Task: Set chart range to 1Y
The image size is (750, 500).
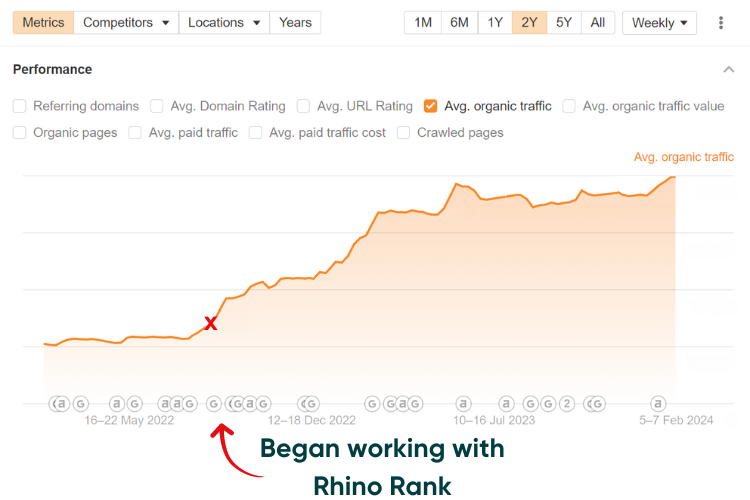Action: 495,22
